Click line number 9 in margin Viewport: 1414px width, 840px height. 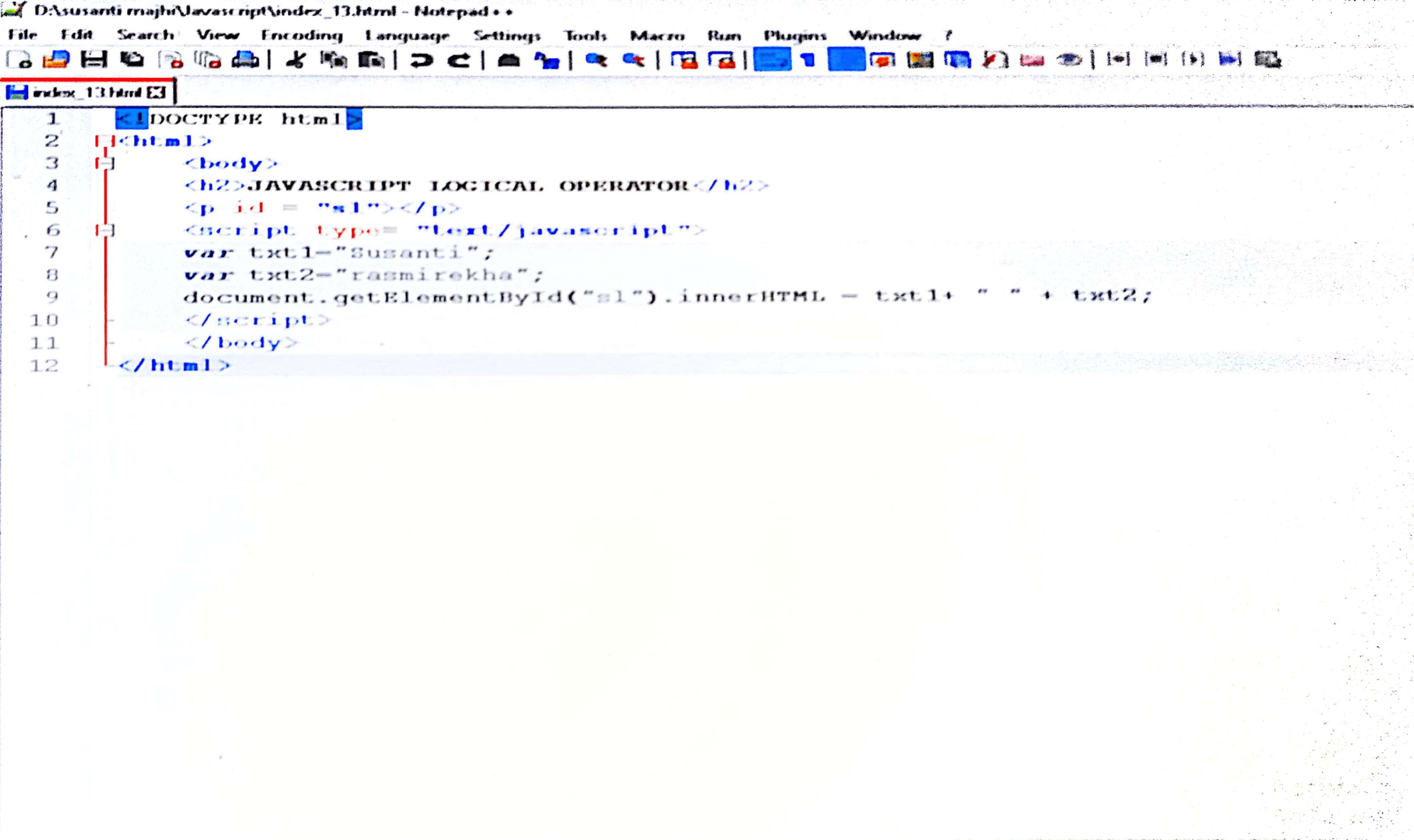52,297
